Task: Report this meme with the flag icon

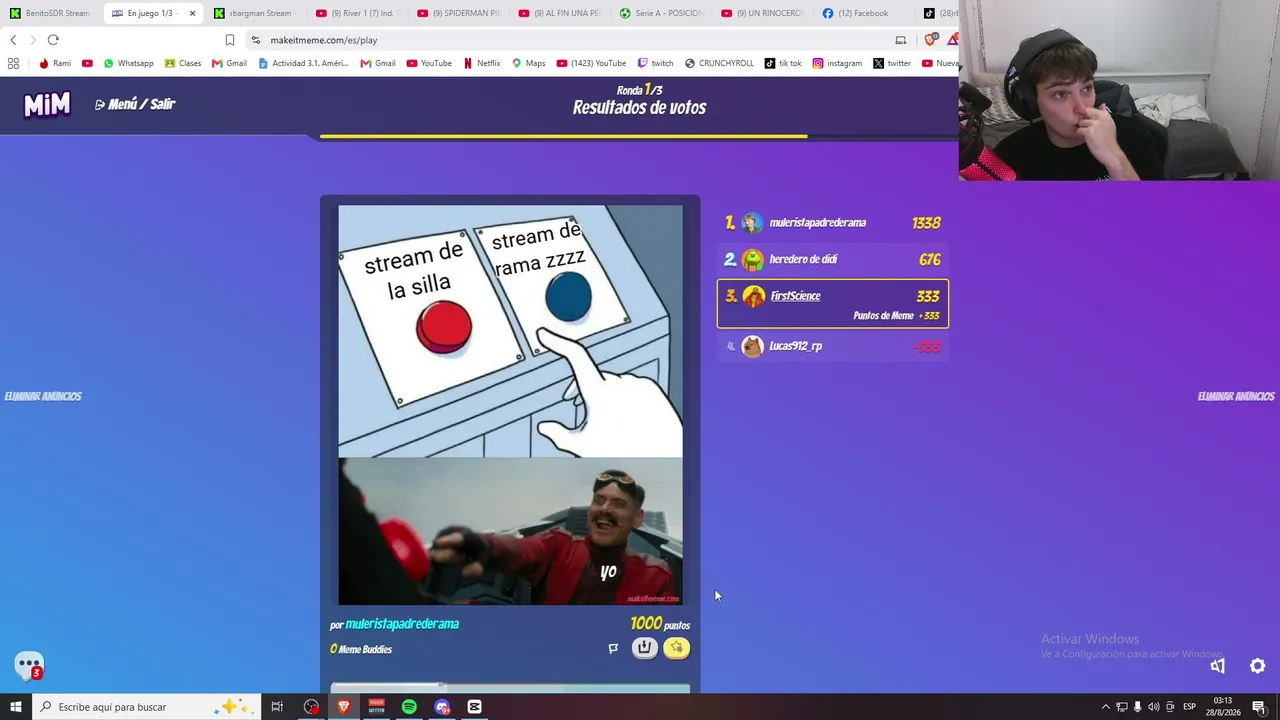Action: (x=613, y=648)
